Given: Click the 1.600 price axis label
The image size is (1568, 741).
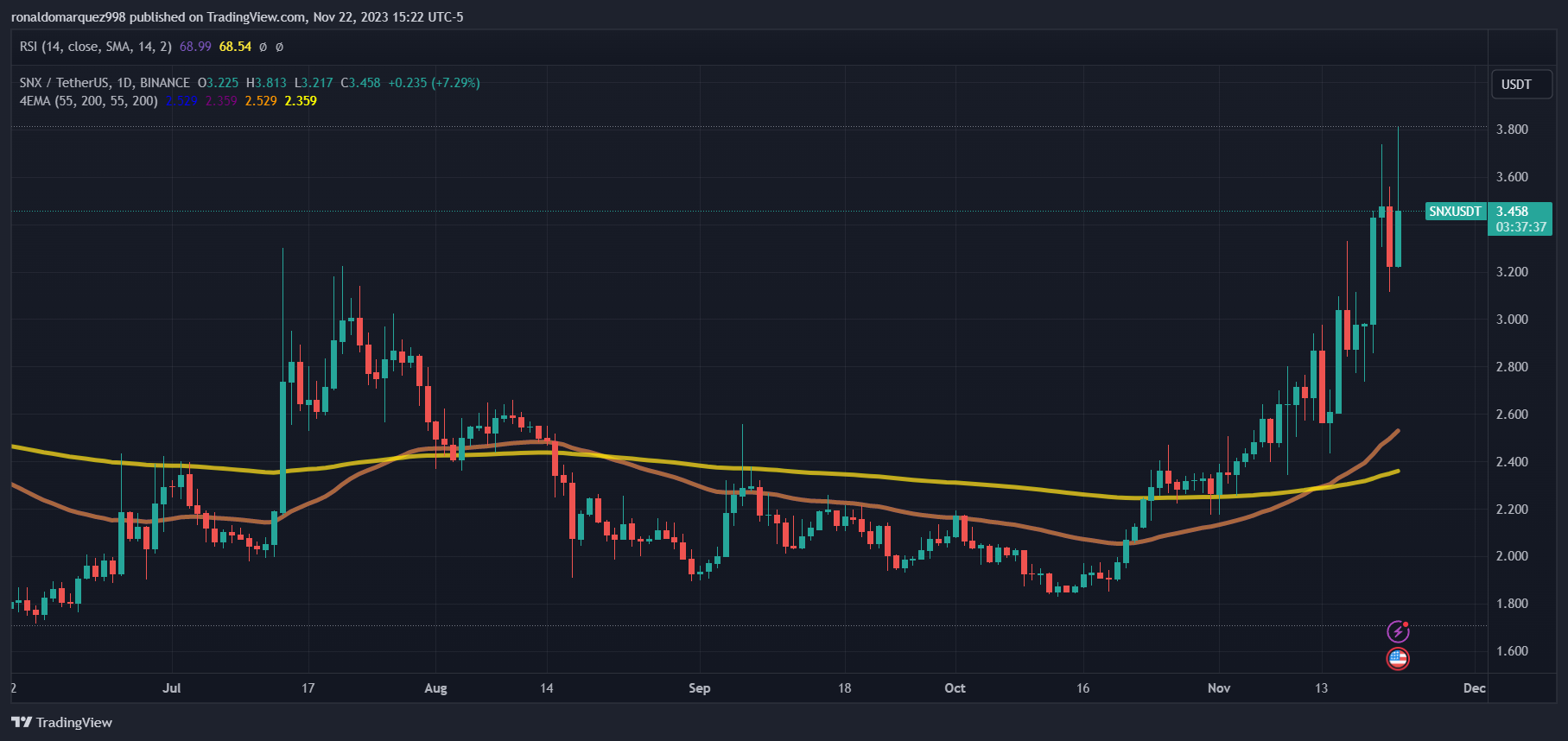Looking at the screenshot, I should (1512, 651).
